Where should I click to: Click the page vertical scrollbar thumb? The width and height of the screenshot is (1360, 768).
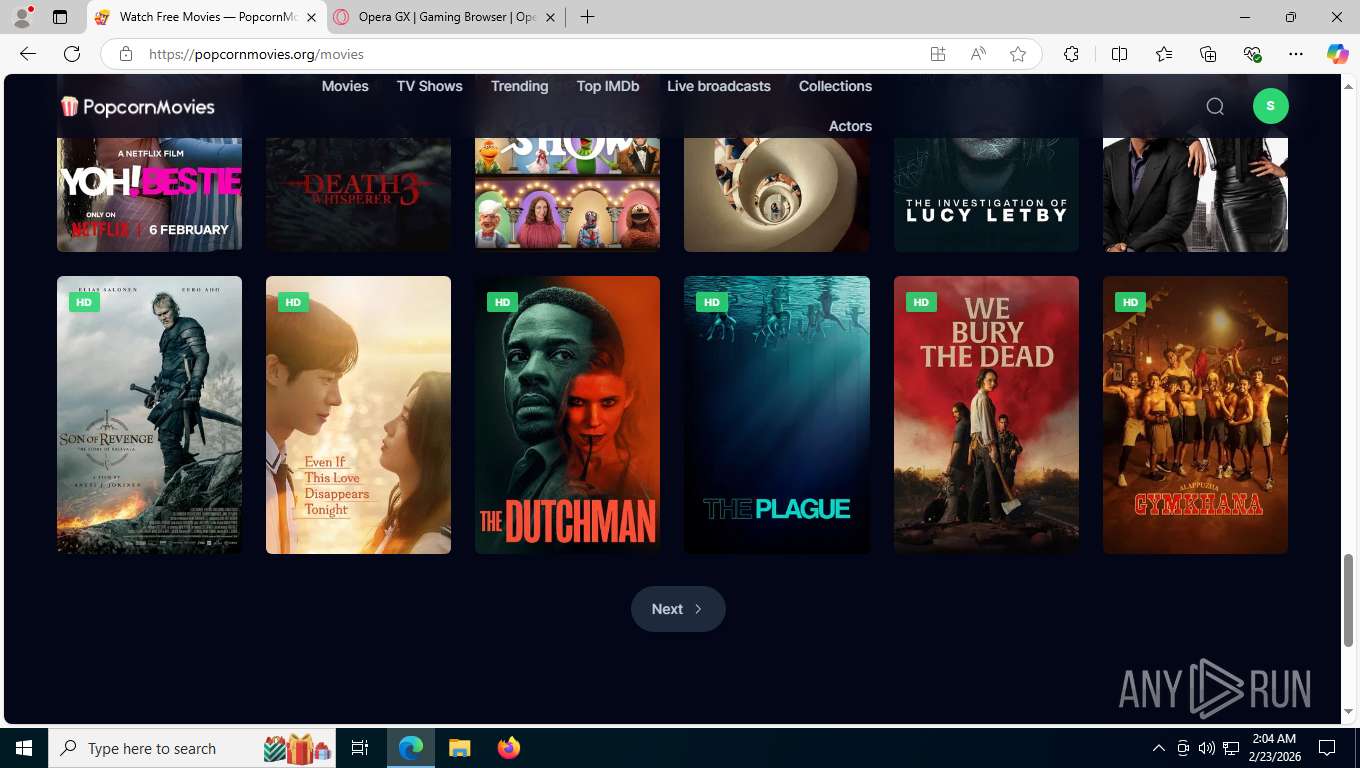coord(1348,599)
